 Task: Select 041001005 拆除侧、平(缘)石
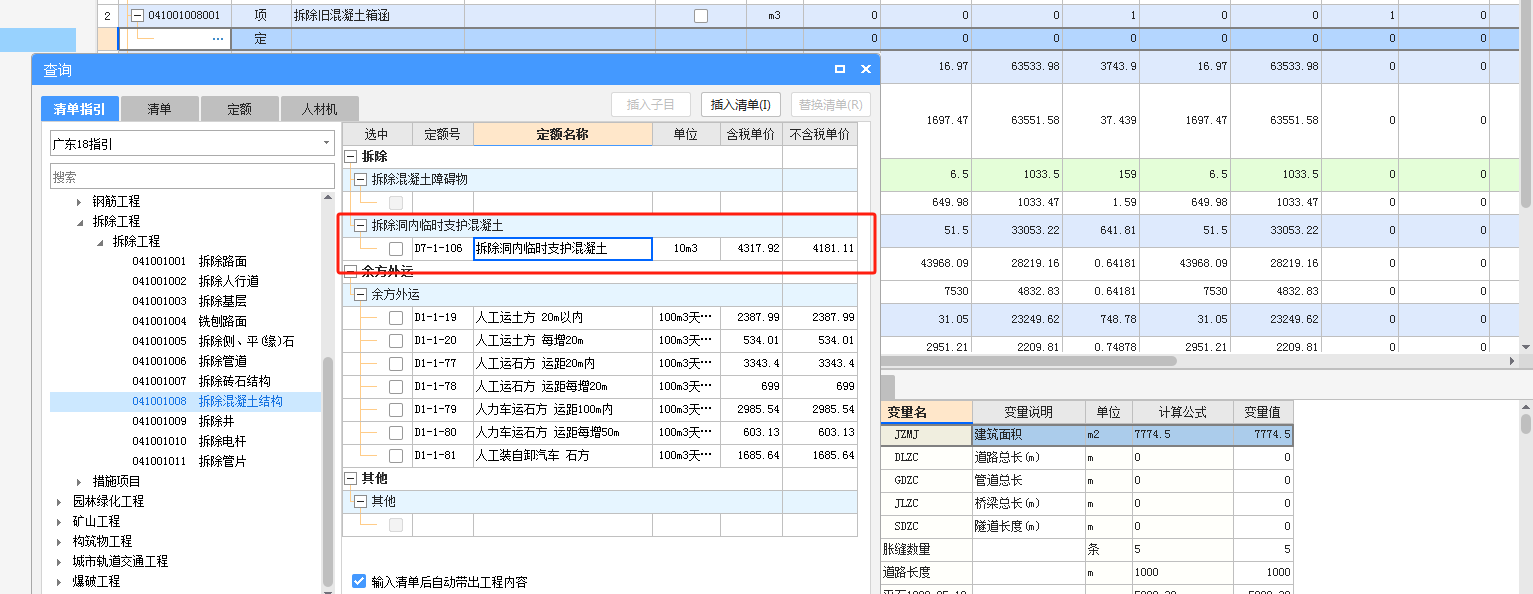213,342
